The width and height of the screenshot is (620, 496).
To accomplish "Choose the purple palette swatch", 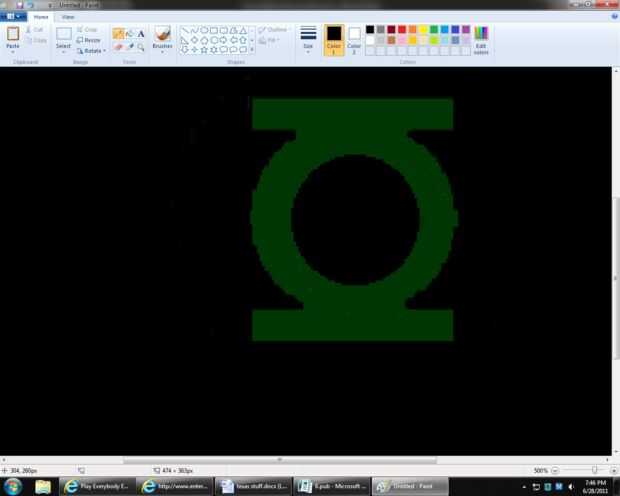I will coord(466,29).
